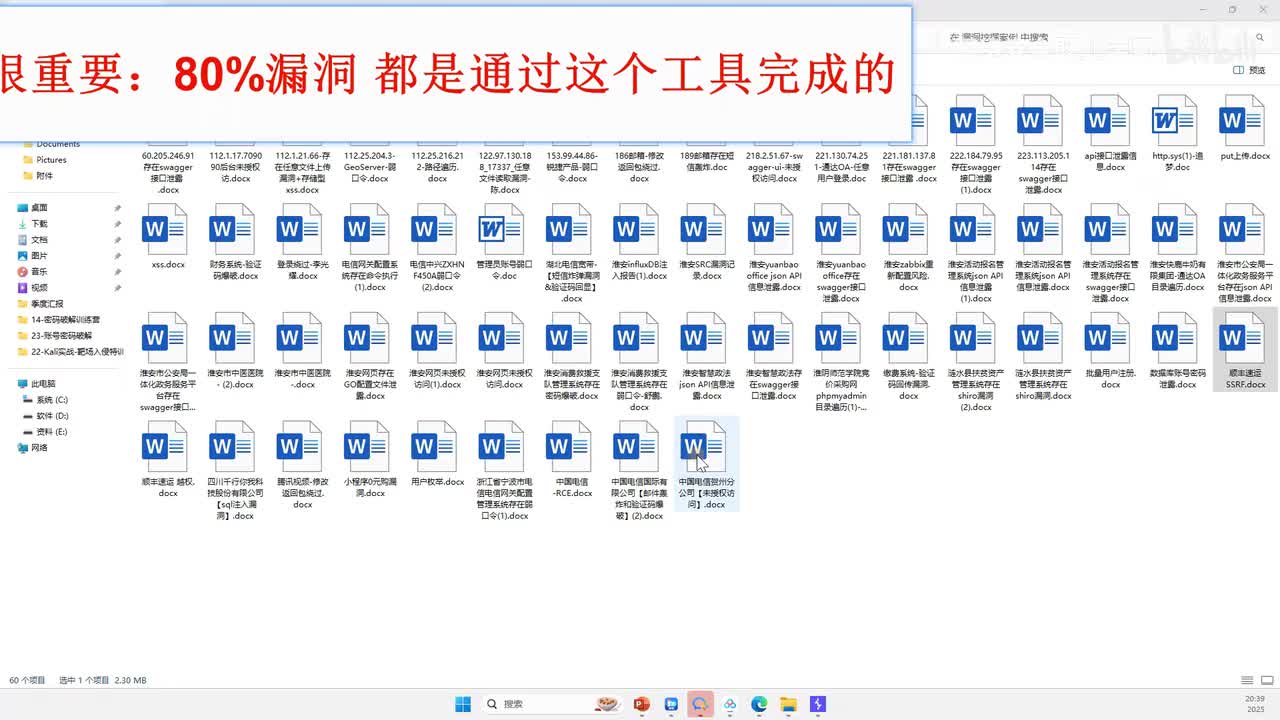The height and width of the screenshot is (720, 1280).
Task: Select 中国电信贺州分公司 未授权访问 document
Action: (706, 465)
